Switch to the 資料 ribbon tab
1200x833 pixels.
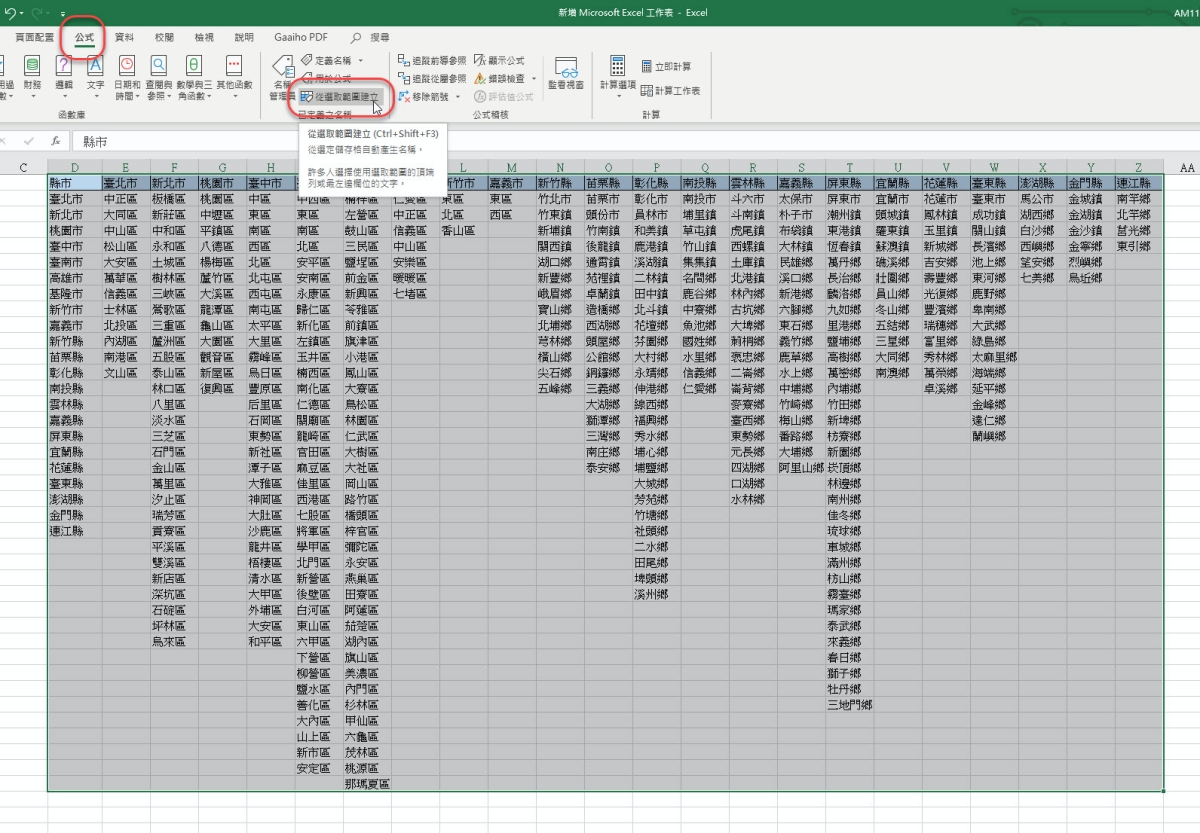tap(124, 37)
